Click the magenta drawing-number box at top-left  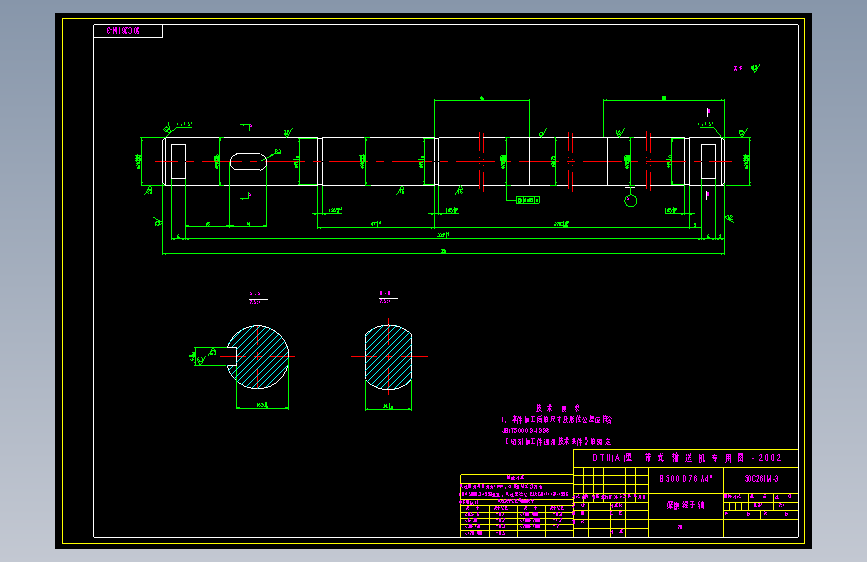pos(128,31)
